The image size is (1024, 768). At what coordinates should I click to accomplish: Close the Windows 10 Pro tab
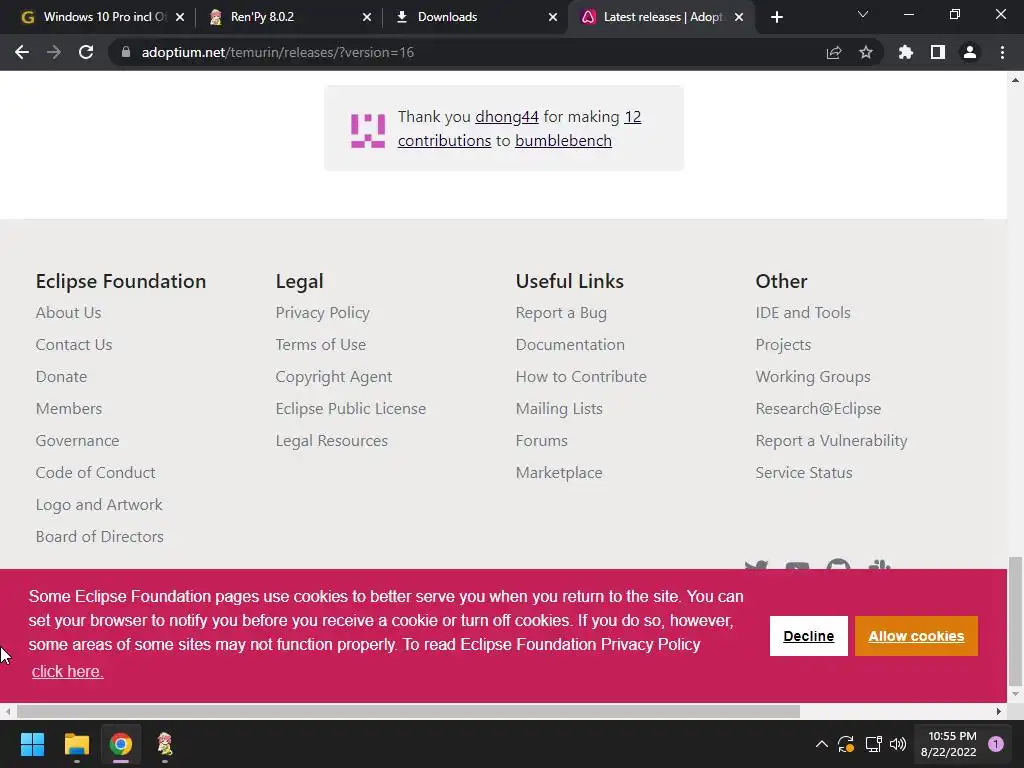[180, 17]
